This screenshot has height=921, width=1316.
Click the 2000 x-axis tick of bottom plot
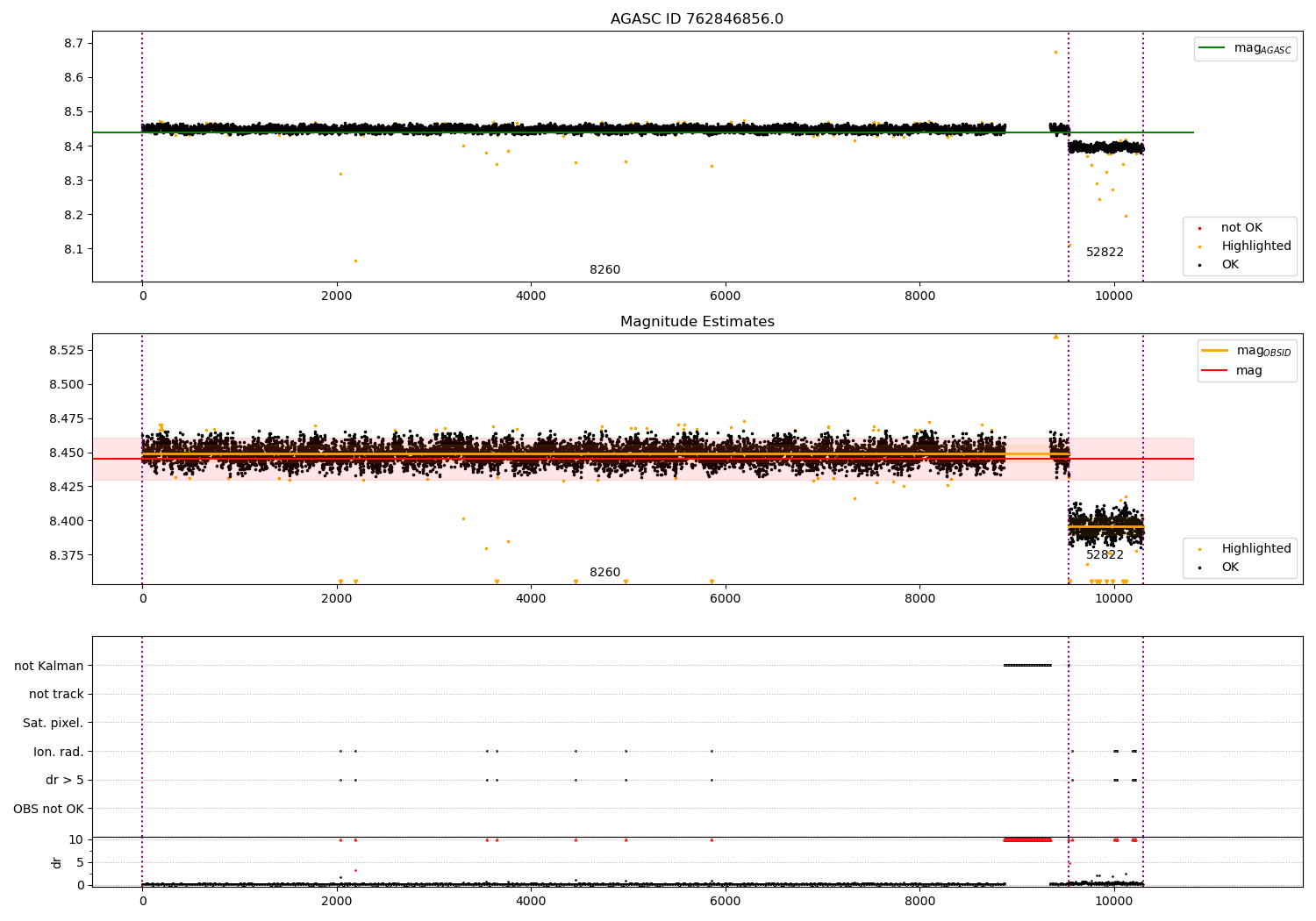click(337, 901)
